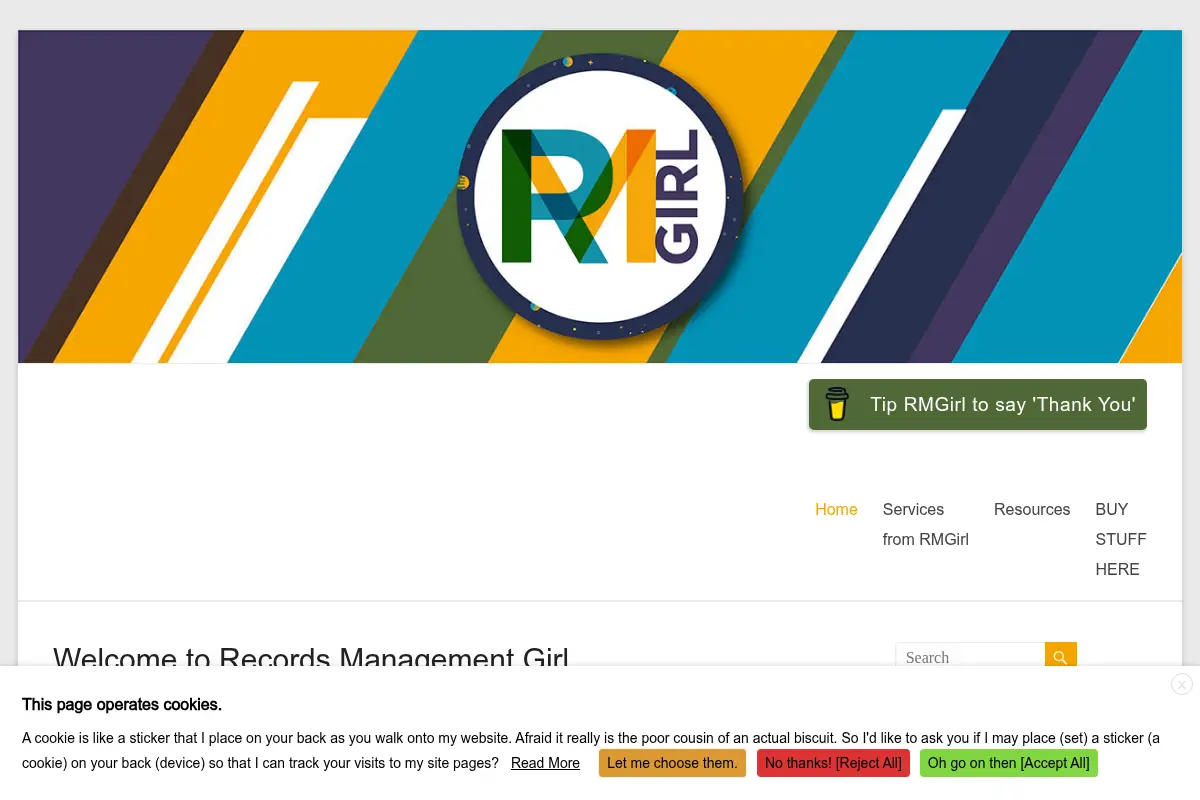Reject all cookies with No thanks button

(x=833, y=763)
